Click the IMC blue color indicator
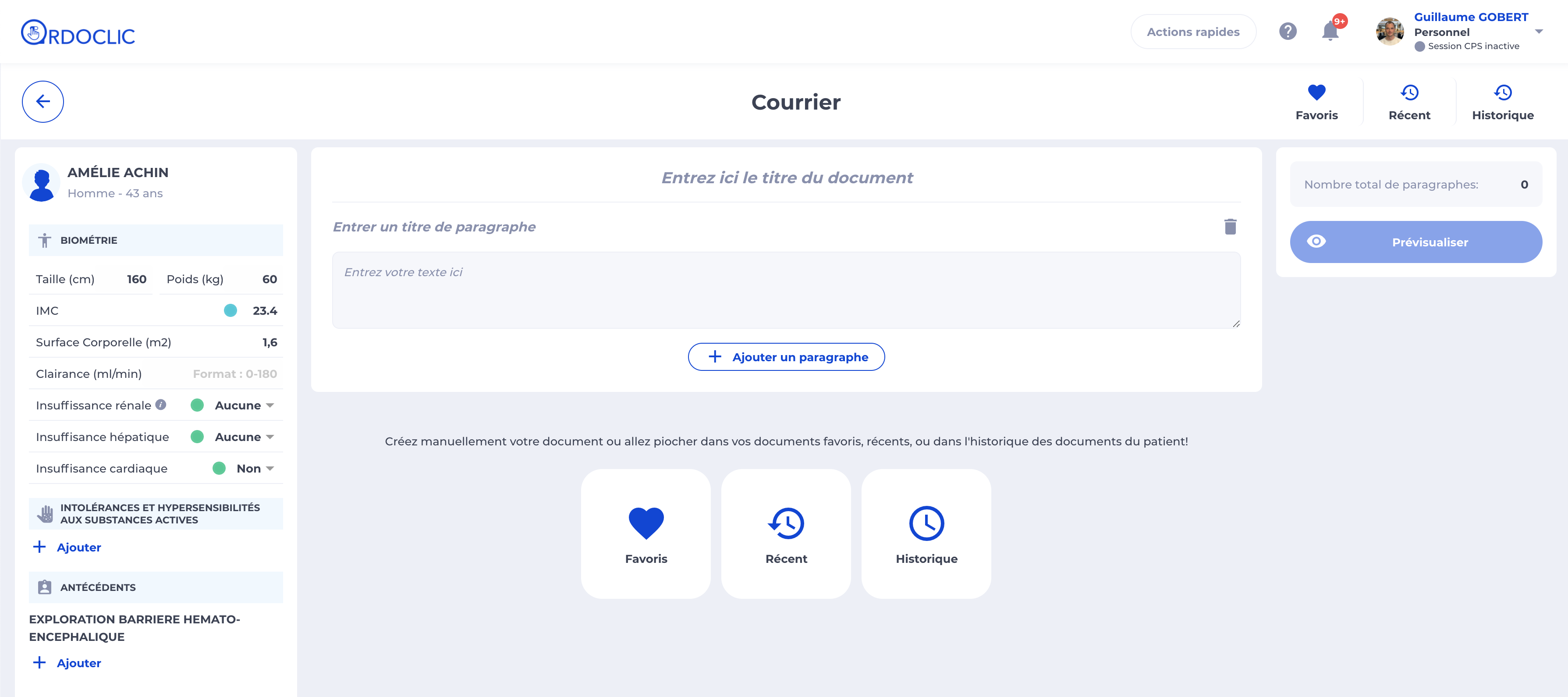Viewport: 1568px width, 697px height. (230, 310)
